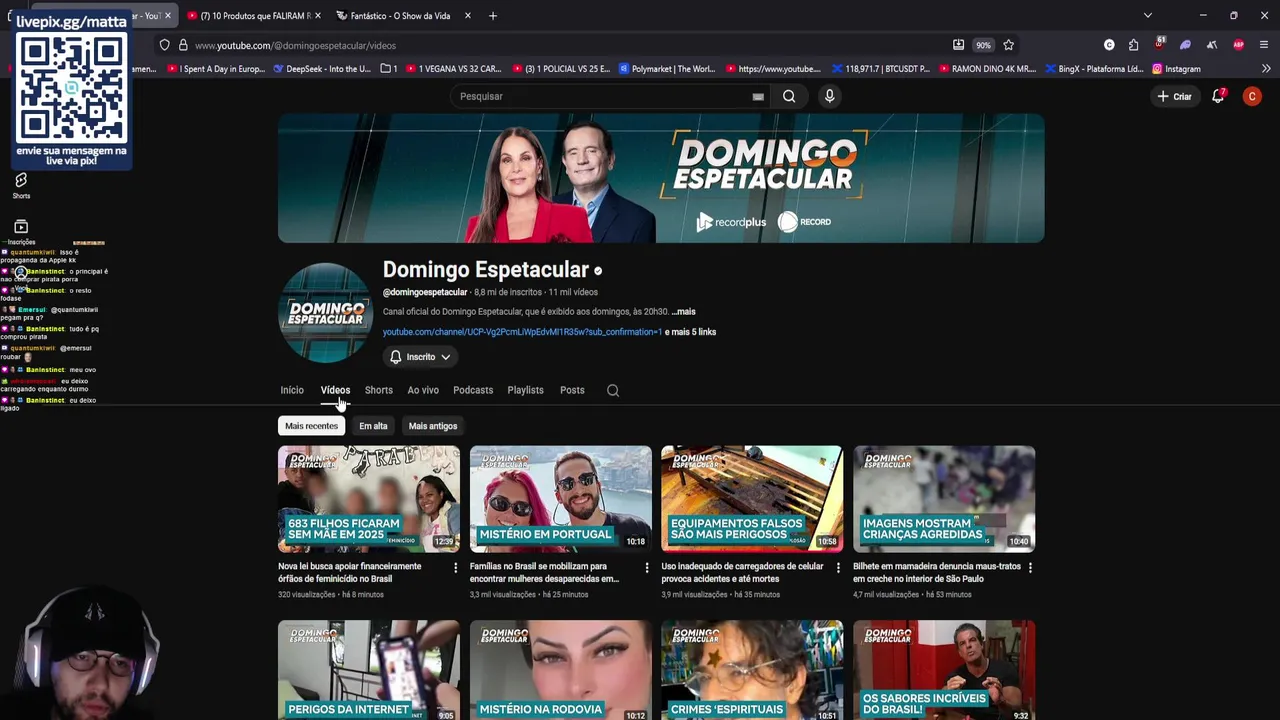Open YouTube notifications bell
This screenshot has height=720, width=1280.
(1218, 96)
